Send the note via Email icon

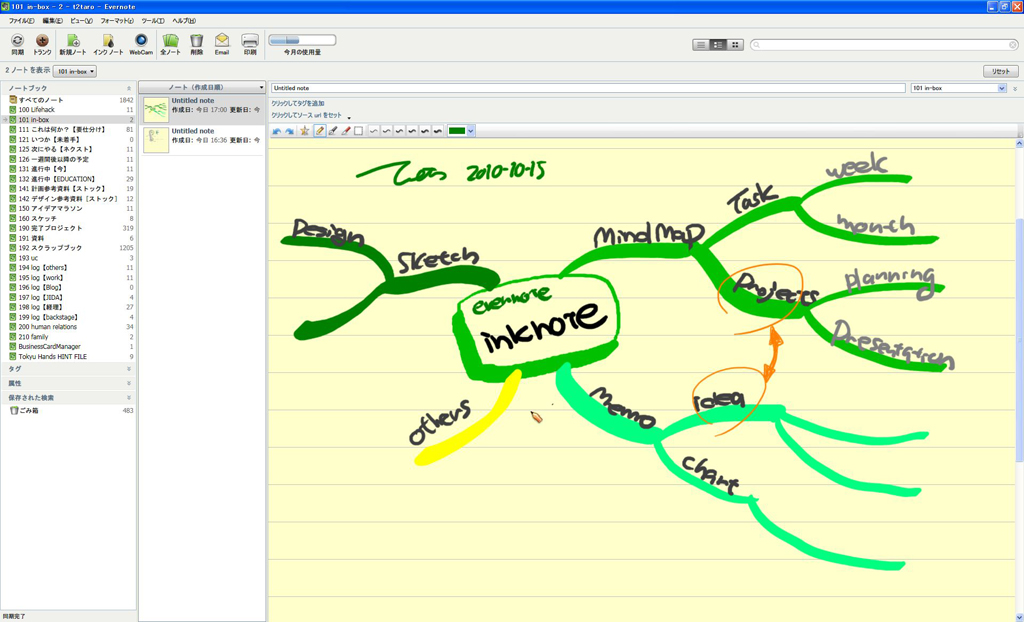pos(222,42)
